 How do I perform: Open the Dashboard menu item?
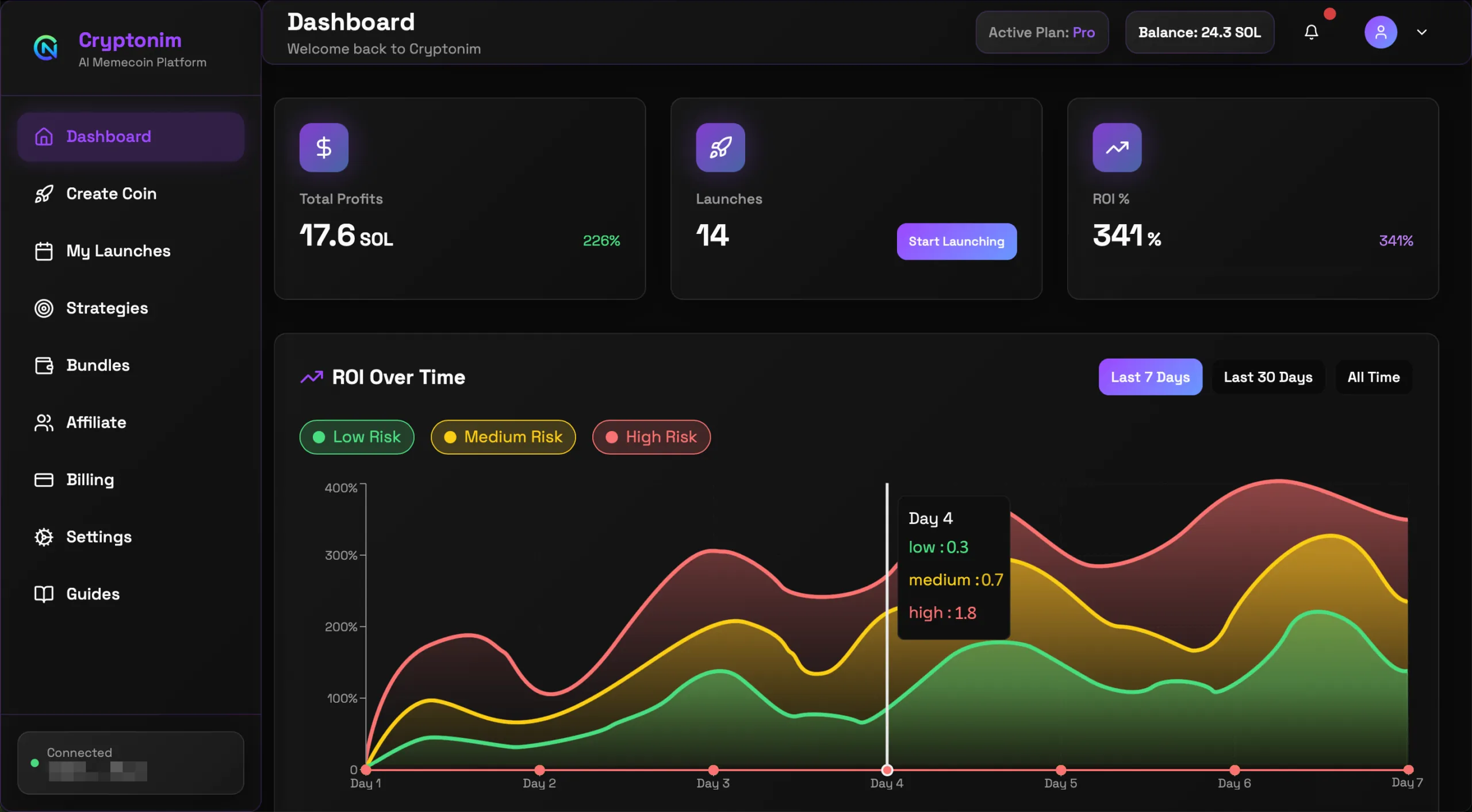point(131,137)
